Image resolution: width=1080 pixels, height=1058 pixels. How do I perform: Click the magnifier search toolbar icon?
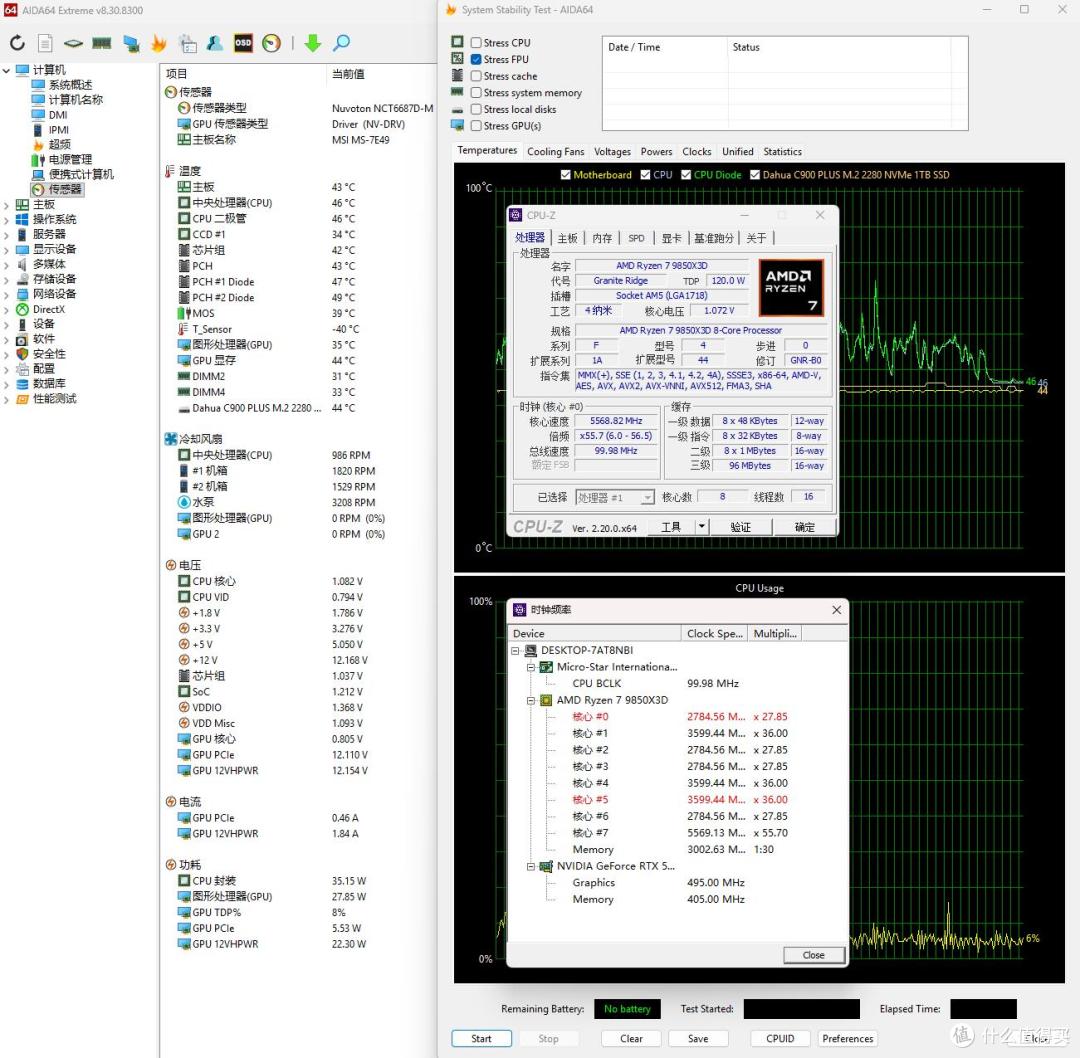point(342,43)
